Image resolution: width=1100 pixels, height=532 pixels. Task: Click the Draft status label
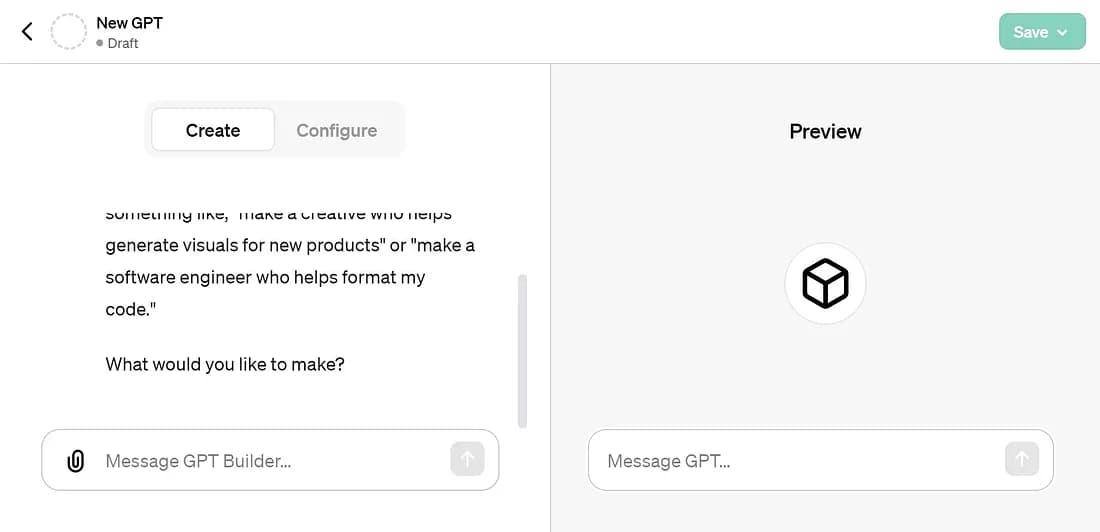(123, 44)
